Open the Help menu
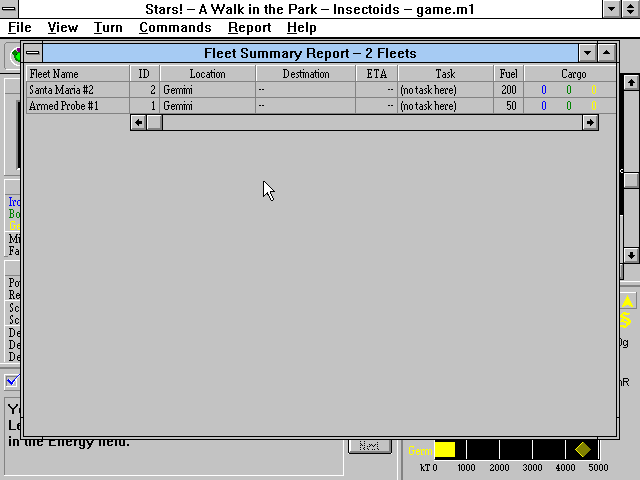Screen dimensions: 640x480 pos(302,27)
